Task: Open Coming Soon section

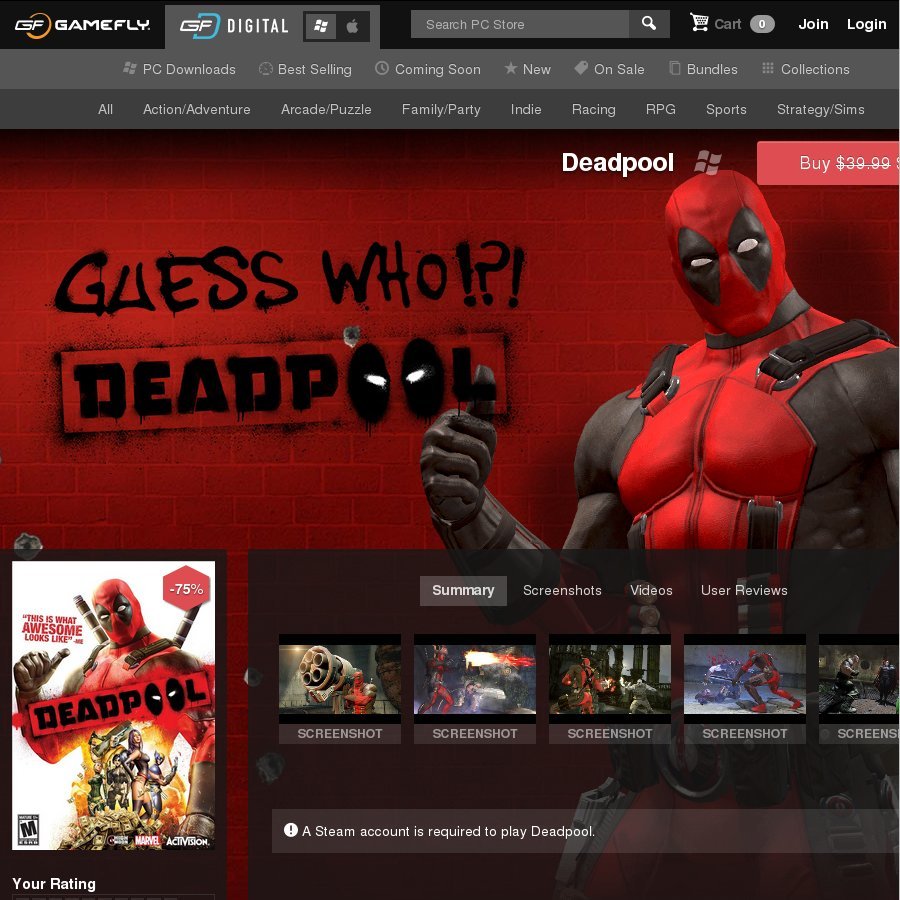Action: click(428, 69)
